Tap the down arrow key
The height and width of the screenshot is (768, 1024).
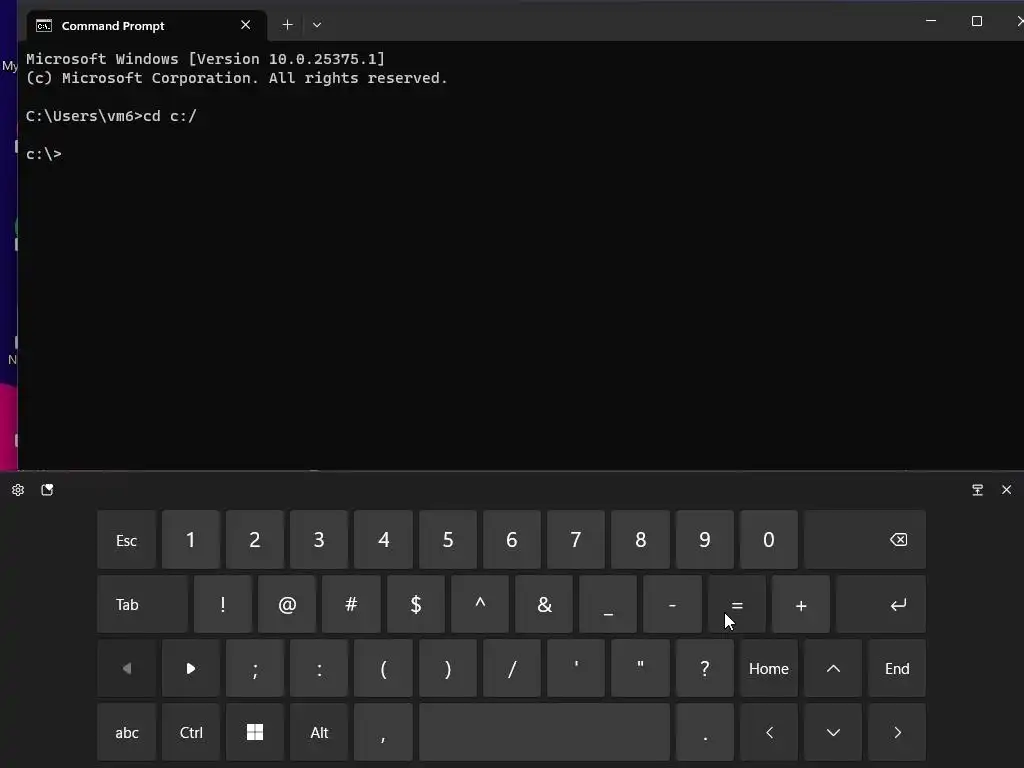pos(833,733)
